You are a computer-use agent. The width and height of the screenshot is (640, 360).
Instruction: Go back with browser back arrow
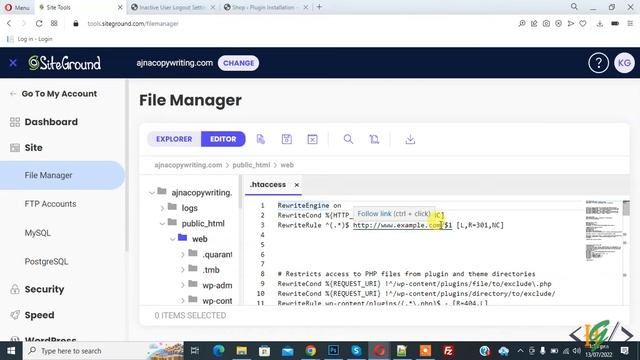9,24
